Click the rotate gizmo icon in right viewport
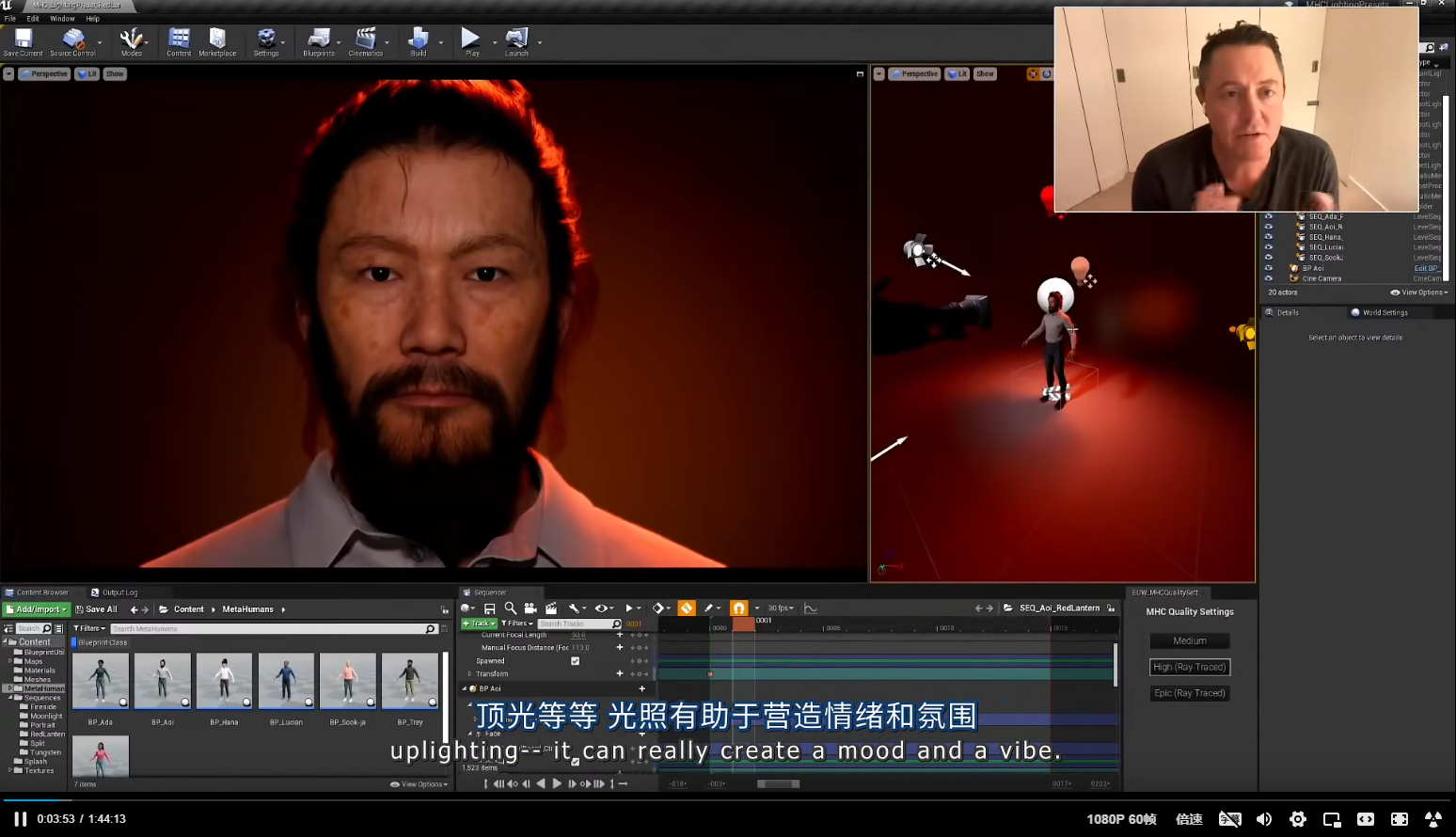1456x837 pixels. pyautogui.click(x=1047, y=73)
